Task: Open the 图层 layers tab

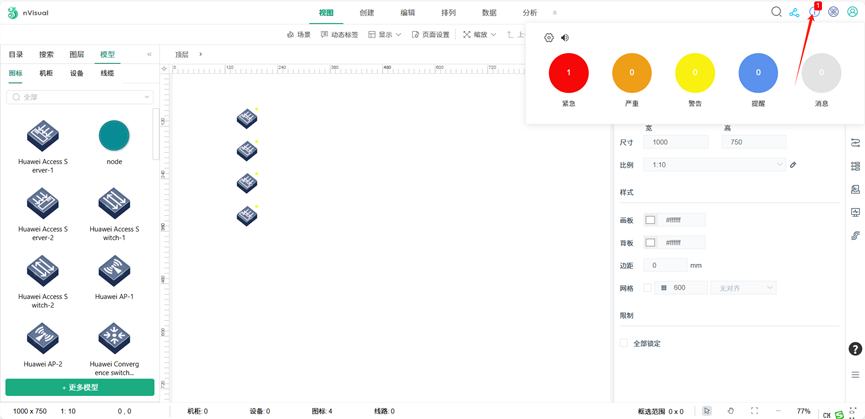Action: 77,55
